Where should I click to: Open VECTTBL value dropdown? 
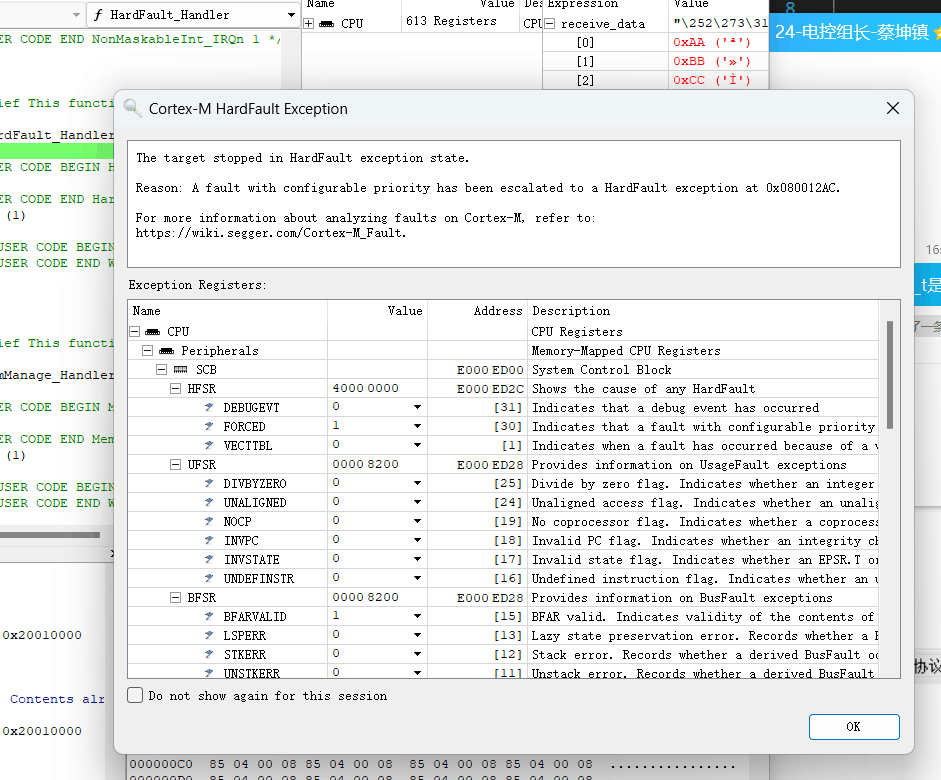coord(416,445)
